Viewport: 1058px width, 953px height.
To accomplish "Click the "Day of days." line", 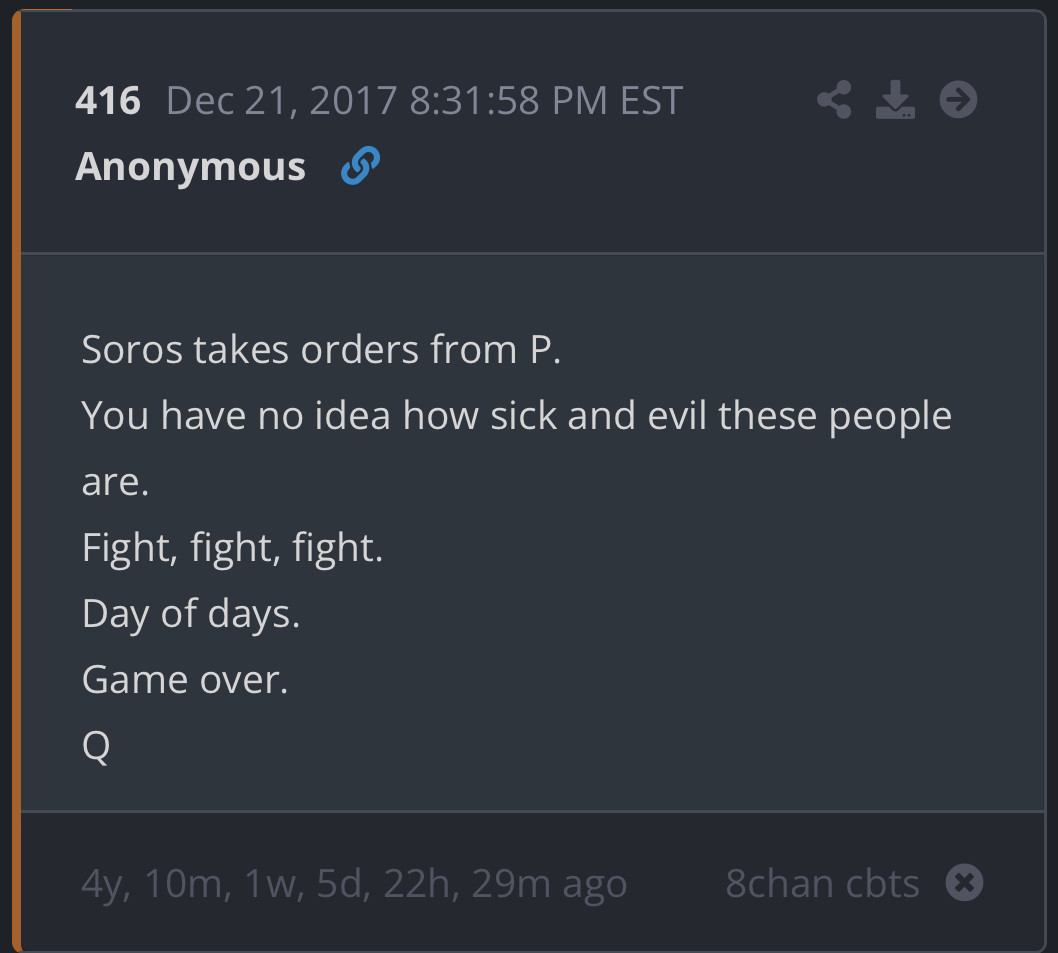I will tap(191, 613).
